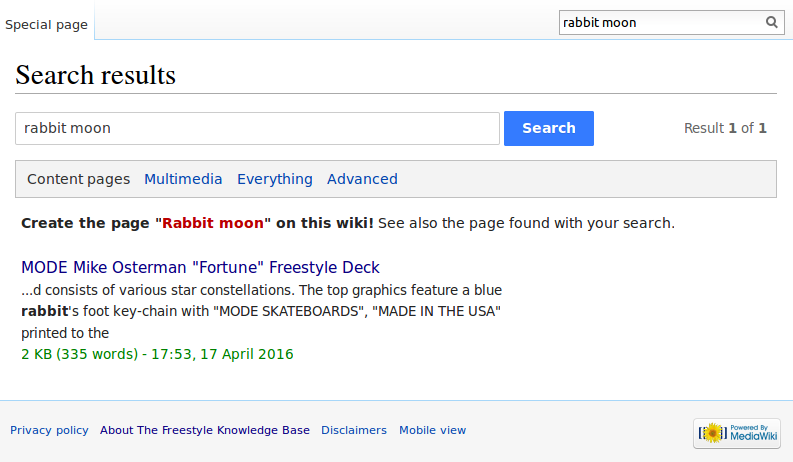
Task: Choose the Everything search profile
Action: [274, 179]
